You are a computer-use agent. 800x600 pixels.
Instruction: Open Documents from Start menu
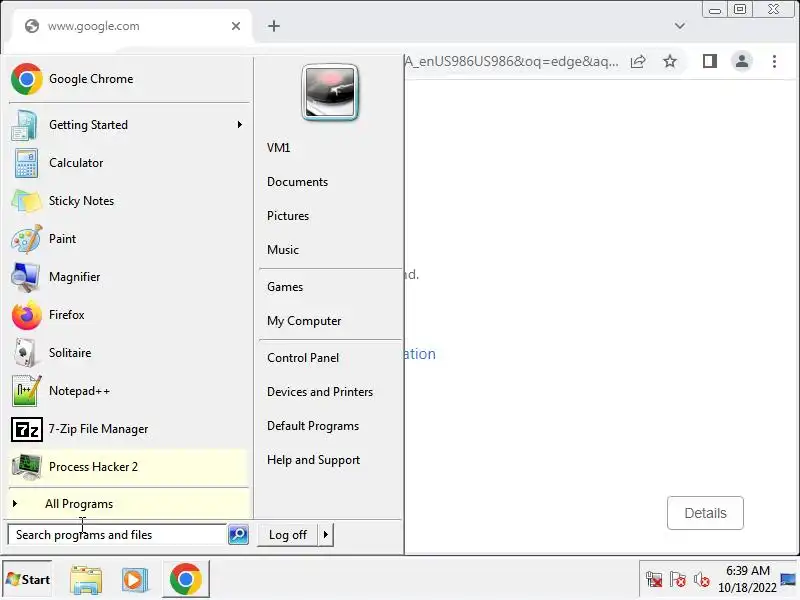coord(297,182)
